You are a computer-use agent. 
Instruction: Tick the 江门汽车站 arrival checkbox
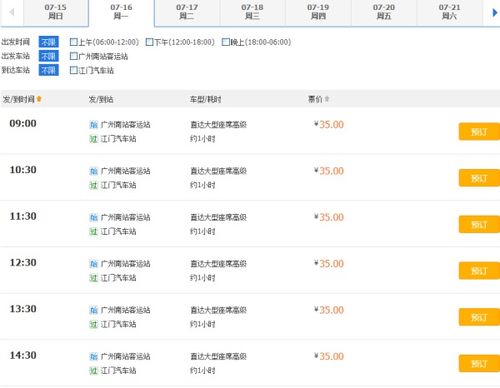(73, 70)
